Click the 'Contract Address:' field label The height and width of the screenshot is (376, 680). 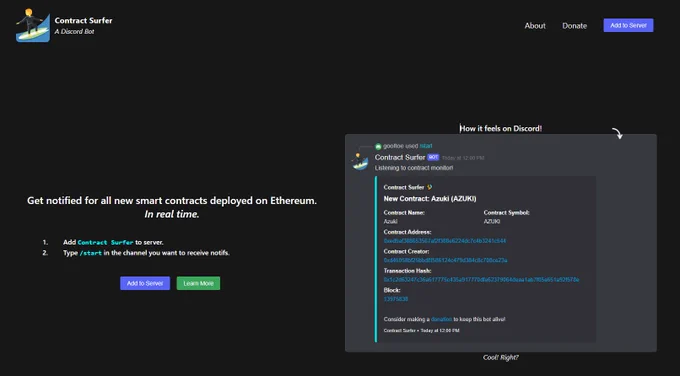click(x=407, y=232)
